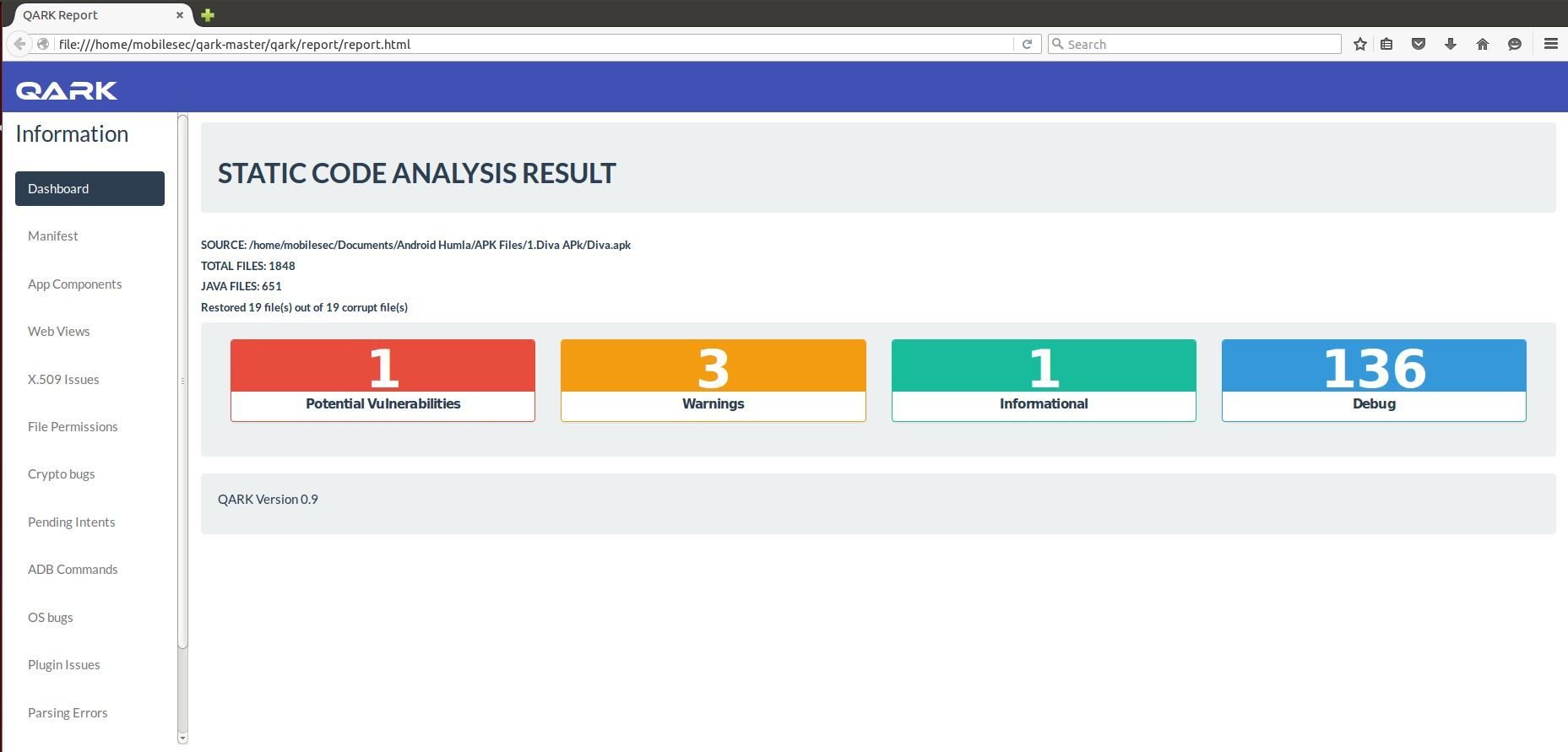The width and height of the screenshot is (1568, 752).
Task: Click the sidebar scrollbar down arrow
Action: (x=182, y=738)
